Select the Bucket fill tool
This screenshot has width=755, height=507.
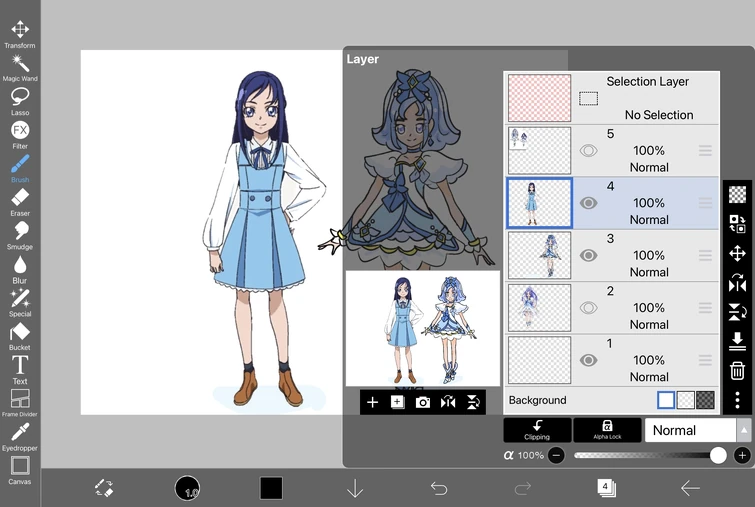20,337
